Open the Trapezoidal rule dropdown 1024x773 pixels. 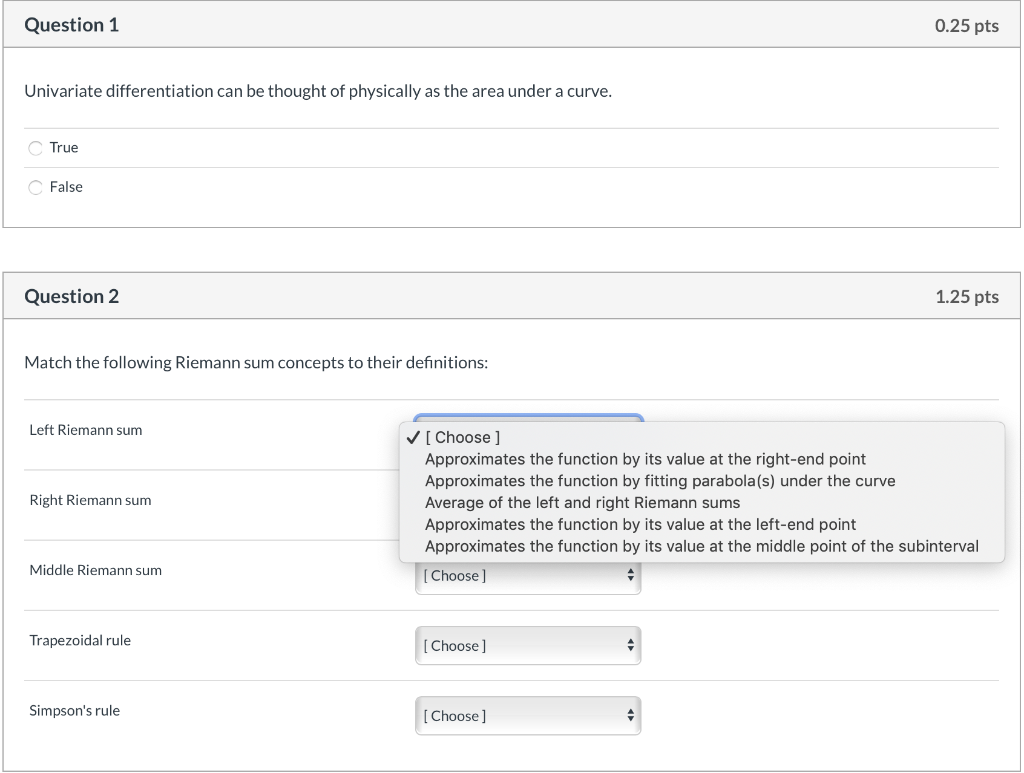pos(527,646)
